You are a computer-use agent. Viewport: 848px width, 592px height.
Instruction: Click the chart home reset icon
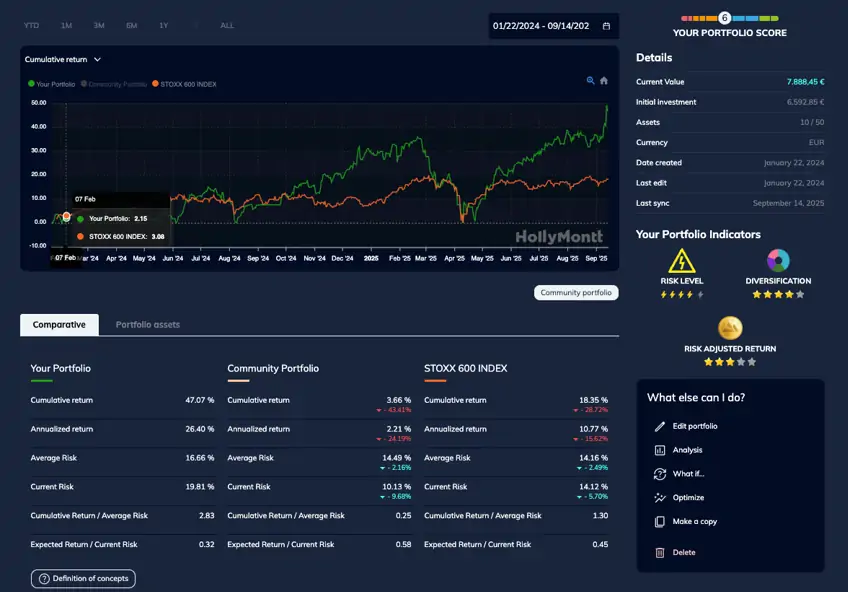click(x=604, y=81)
